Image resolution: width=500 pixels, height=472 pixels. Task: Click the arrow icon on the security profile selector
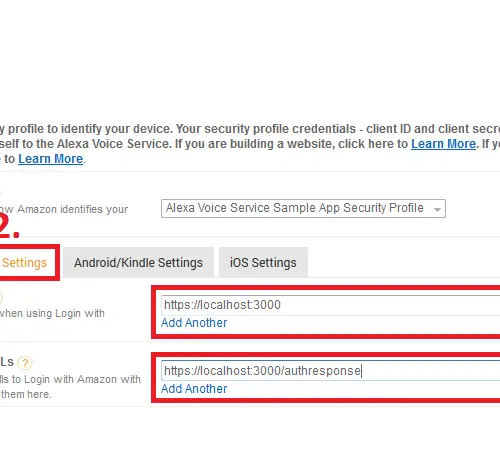(x=437, y=210)
